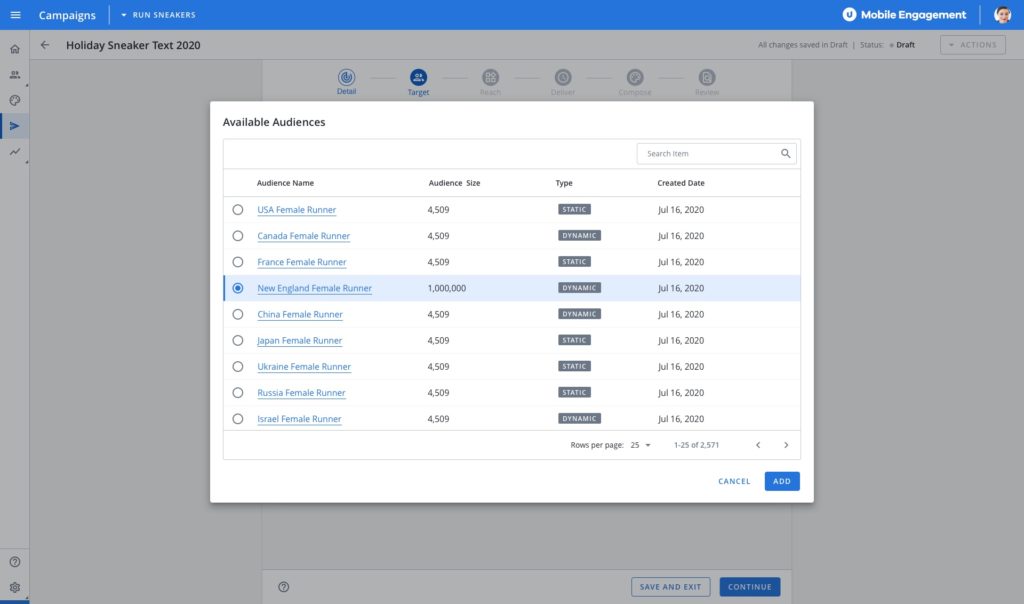The width and height of the screenshot is (1024, 604).
Task: Select Japan Female Runner radio button
Action: pyautogui.click(x=238, y=340)
